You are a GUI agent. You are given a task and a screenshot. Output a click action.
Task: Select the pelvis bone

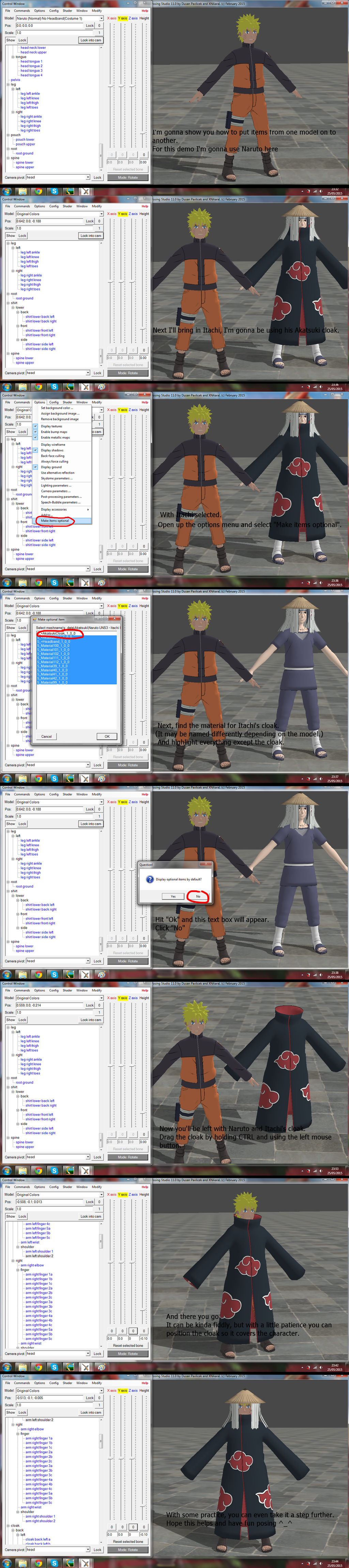tap(15, 80)
